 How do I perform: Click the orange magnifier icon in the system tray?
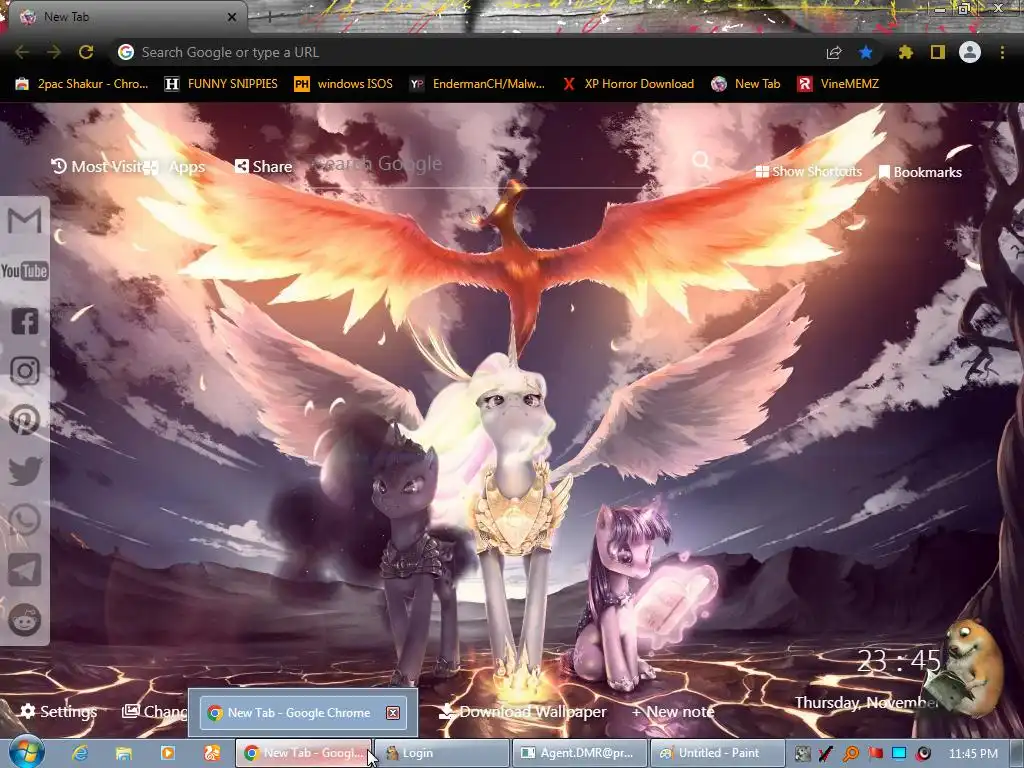[851, 754]
